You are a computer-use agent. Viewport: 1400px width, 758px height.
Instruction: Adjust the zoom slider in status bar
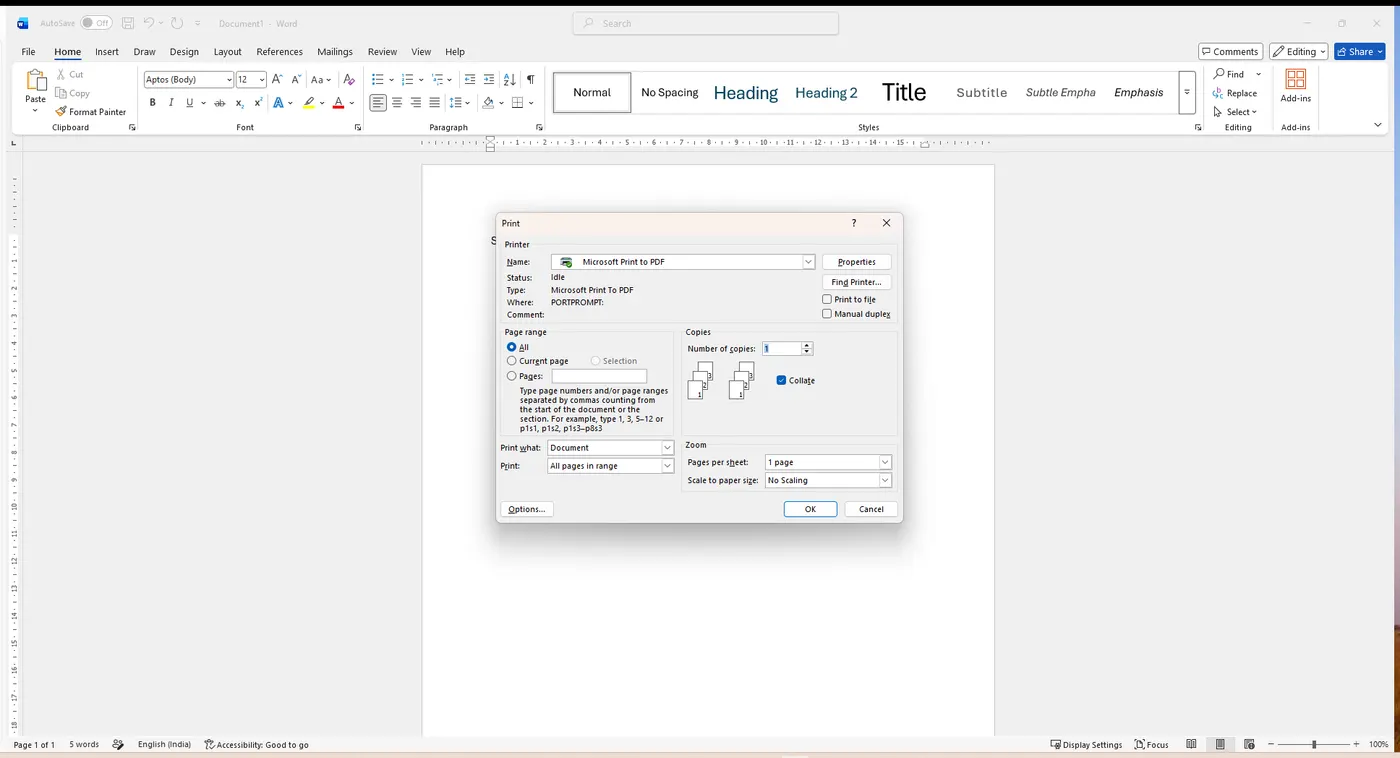[x=1314, y=745]
